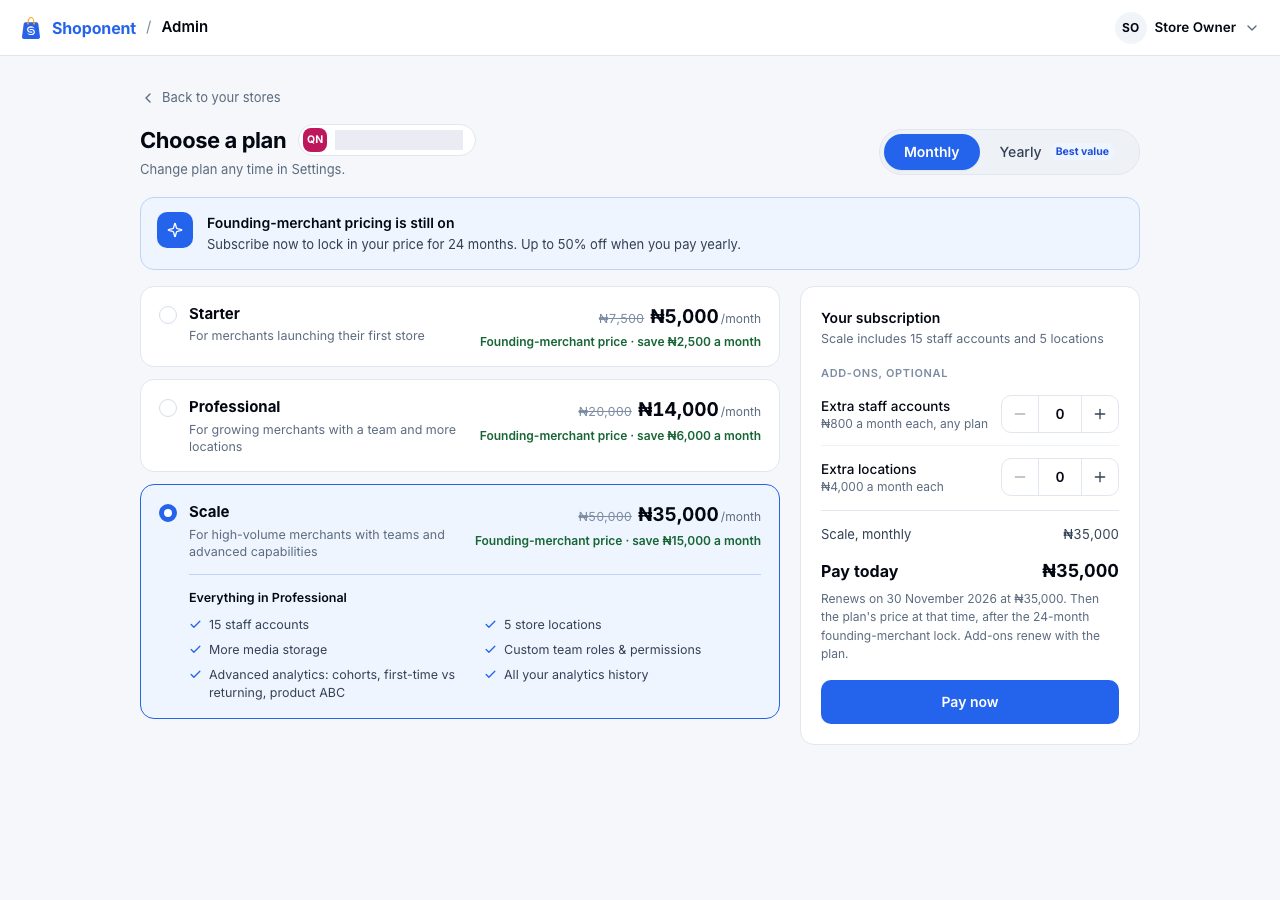
Task: Click the ₦14,000 Professional price
Action: (x=678, y=410)
